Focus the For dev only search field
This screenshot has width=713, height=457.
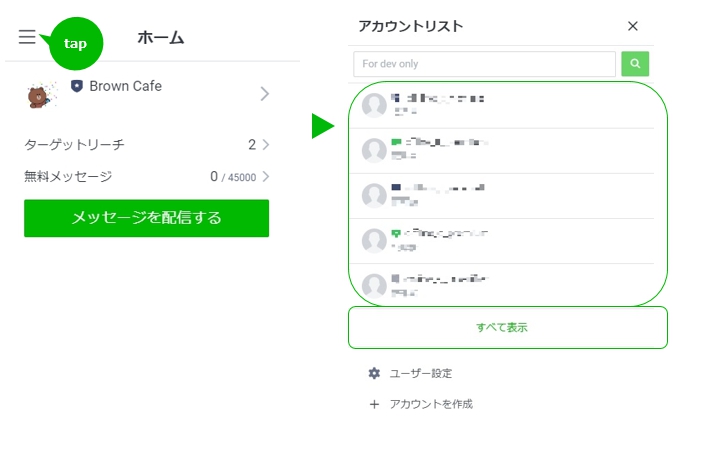pos(484,64)
